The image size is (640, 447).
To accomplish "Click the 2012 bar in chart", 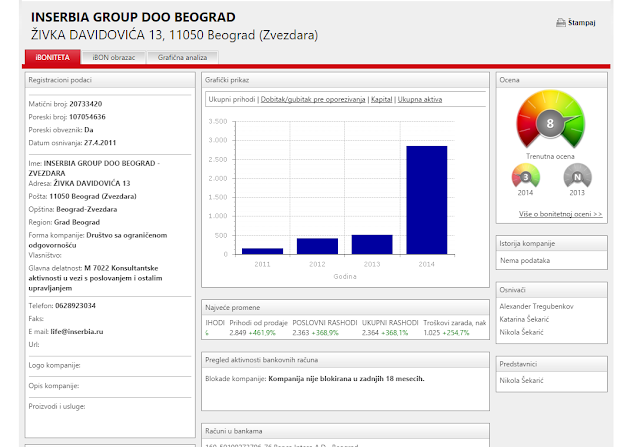I will 317,246.
